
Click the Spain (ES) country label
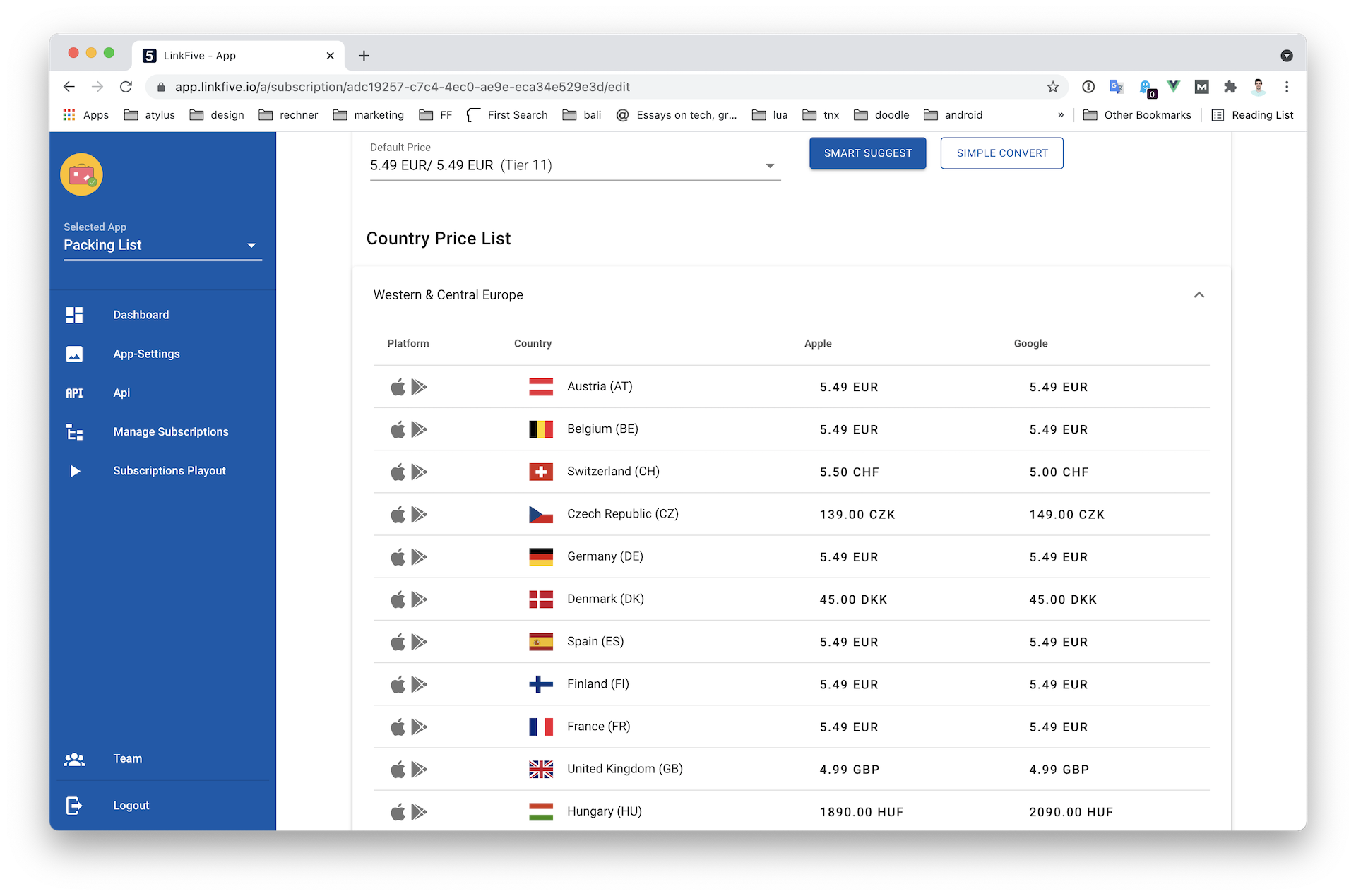coord(595,642)
